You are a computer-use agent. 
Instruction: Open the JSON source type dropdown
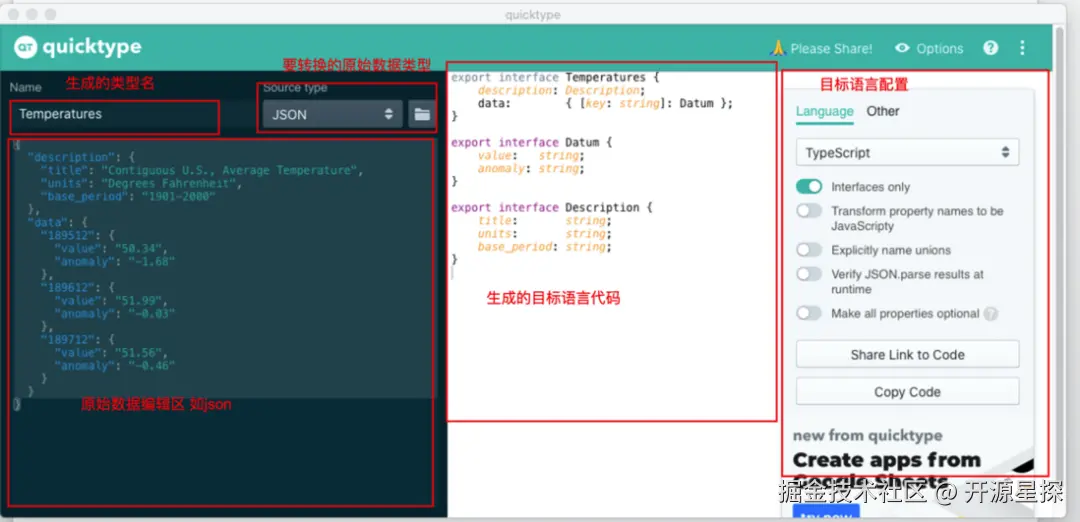click(x=332, y=114)
